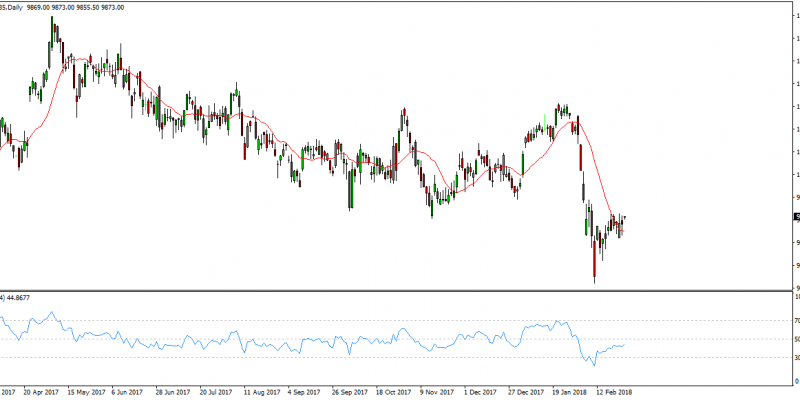Click the Daily OHLC price header text

[x=62, y=6]
